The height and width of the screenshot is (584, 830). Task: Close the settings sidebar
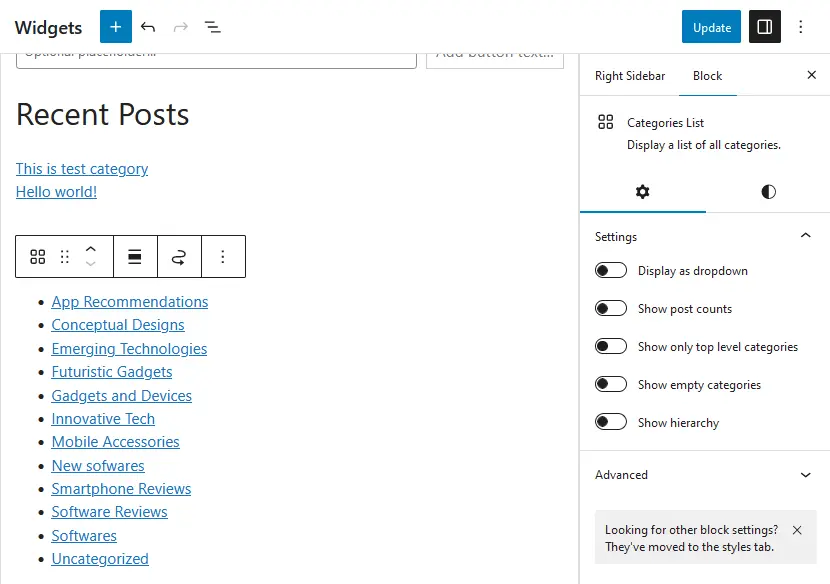tap(811, 75)
